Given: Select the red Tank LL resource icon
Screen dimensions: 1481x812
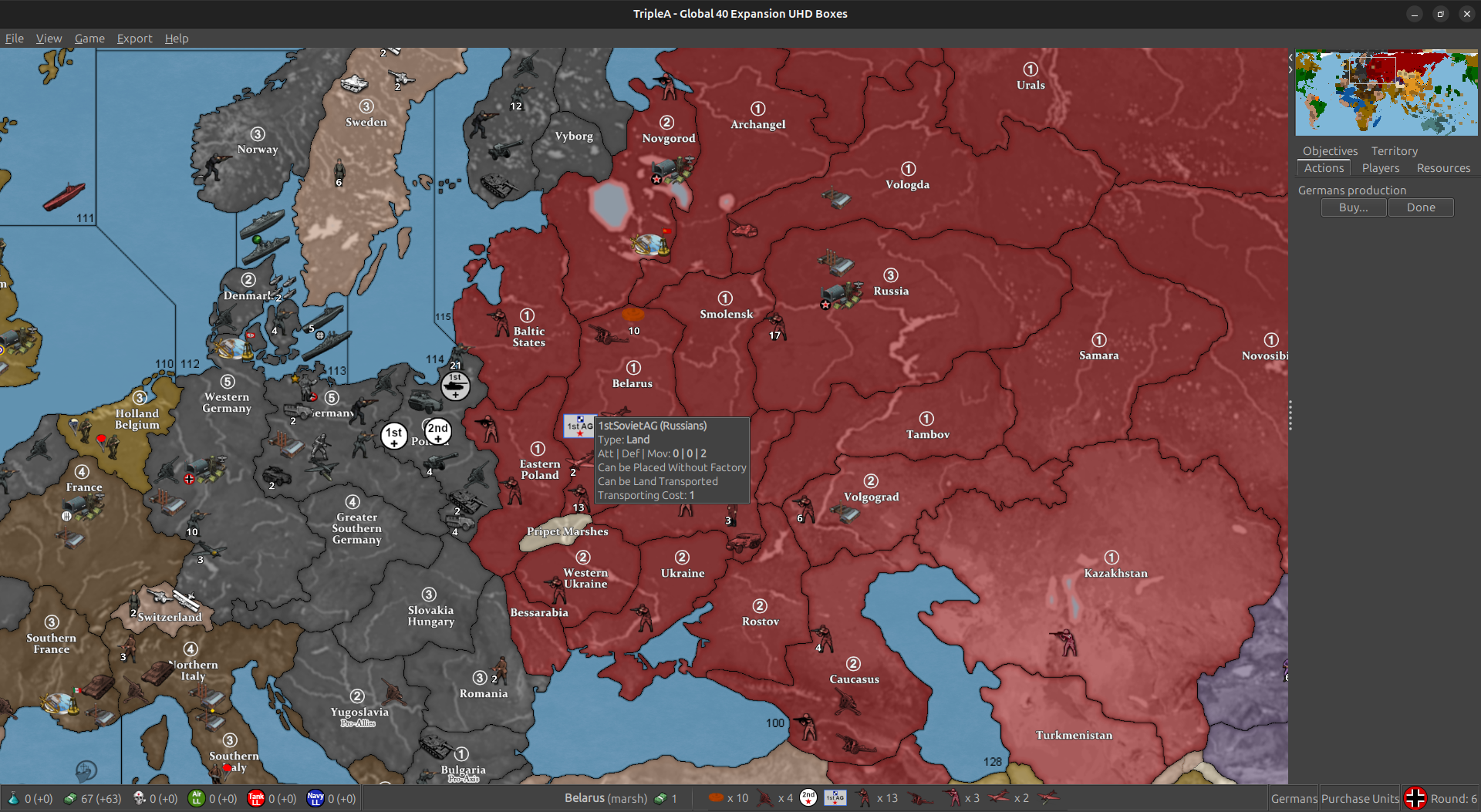Looking at the screenshot, I should click(x=255, y=798).
